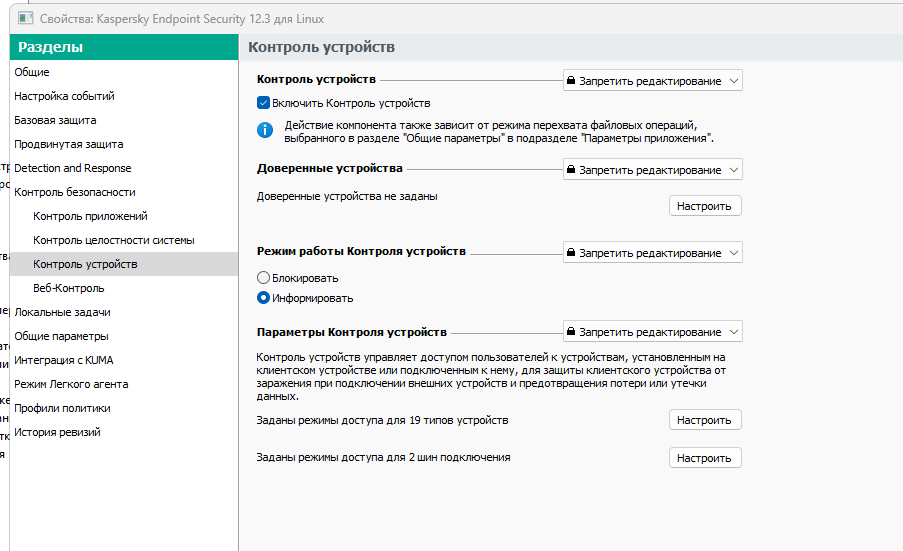Open Веб-Контроль subsection
903x551 pixels.
pyautogui.click(x=124, y=288)
